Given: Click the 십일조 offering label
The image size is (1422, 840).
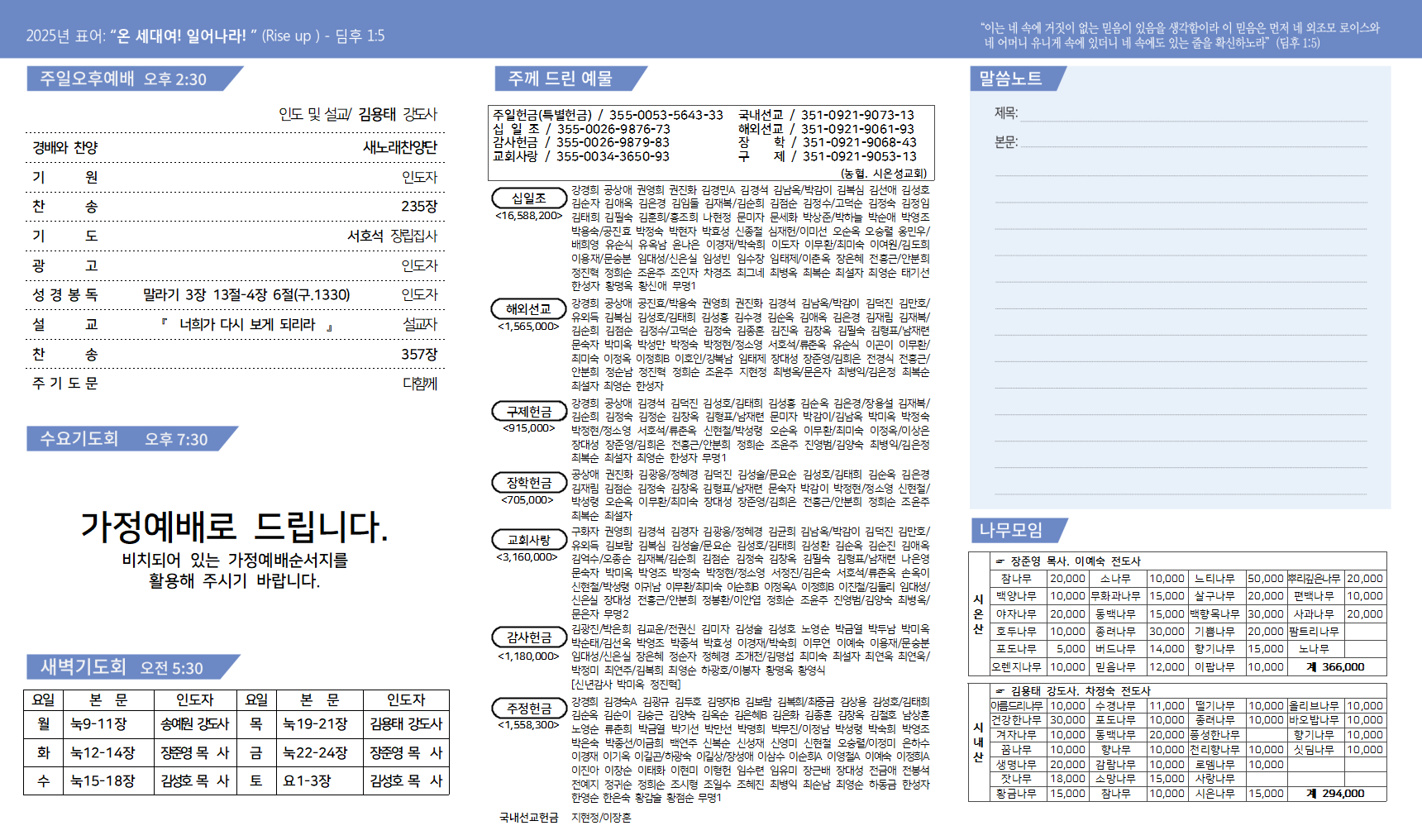Looking at the screenshot, I should pyautogui.click(x=529, y=198).
